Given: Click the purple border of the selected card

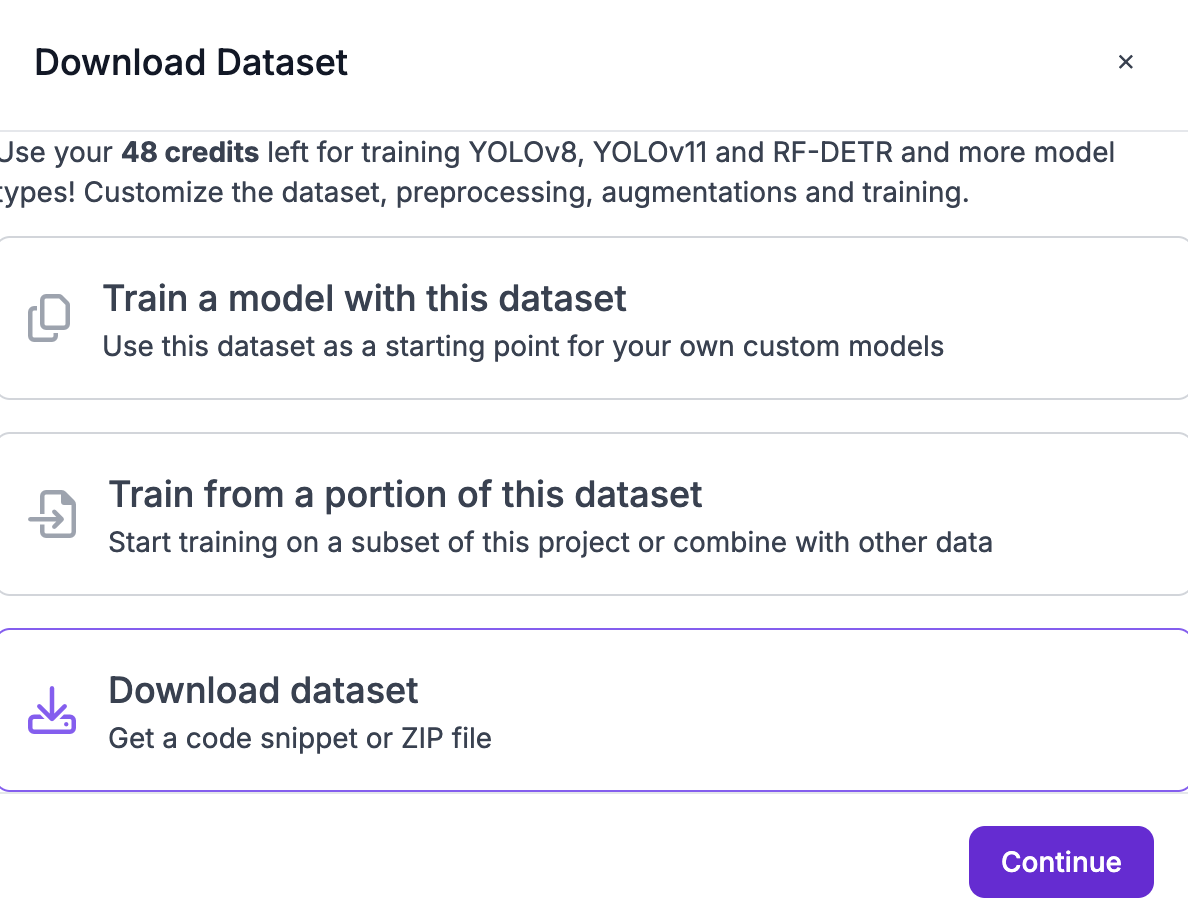Looking at the screenshot, I should coord(594,628).
